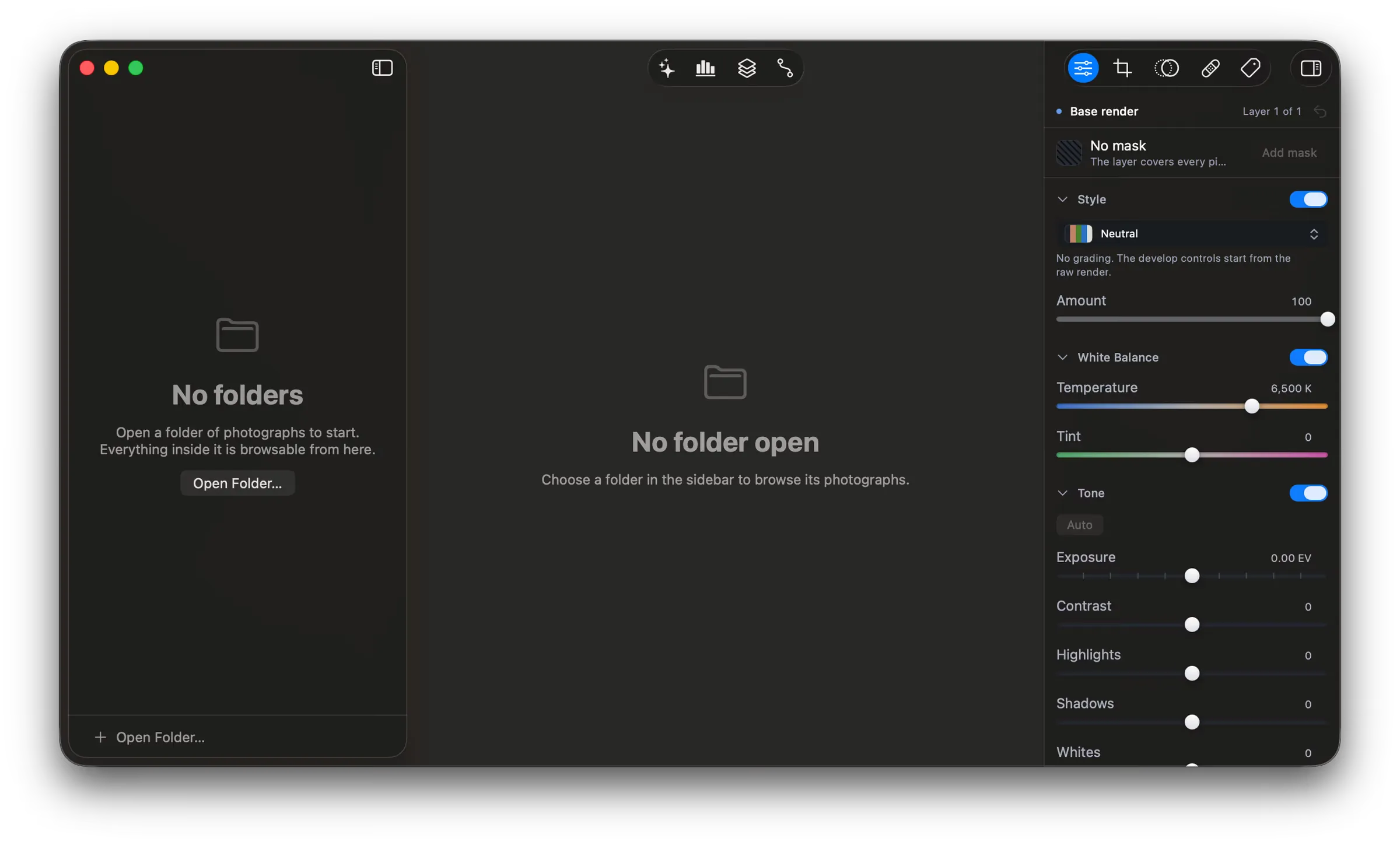Click the Open Folder... button in sidebar center
This screenshot has height=845, width=1400.
(x=237, y=483)
